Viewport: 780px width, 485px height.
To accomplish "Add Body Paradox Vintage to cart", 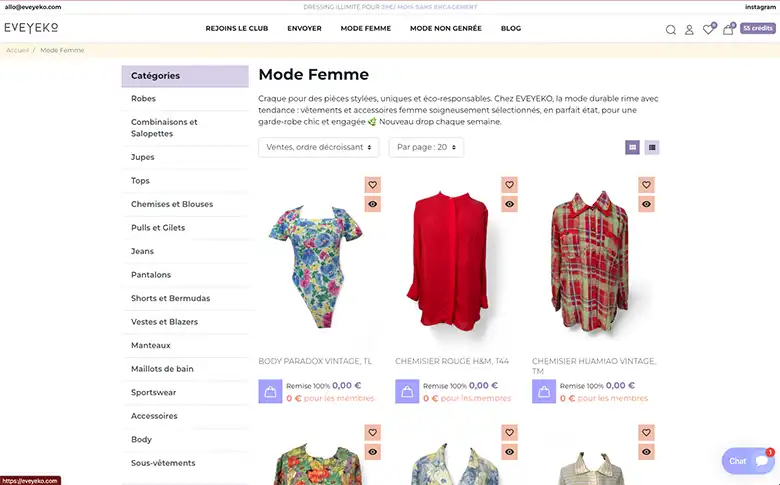I will (x=270, y=391).
